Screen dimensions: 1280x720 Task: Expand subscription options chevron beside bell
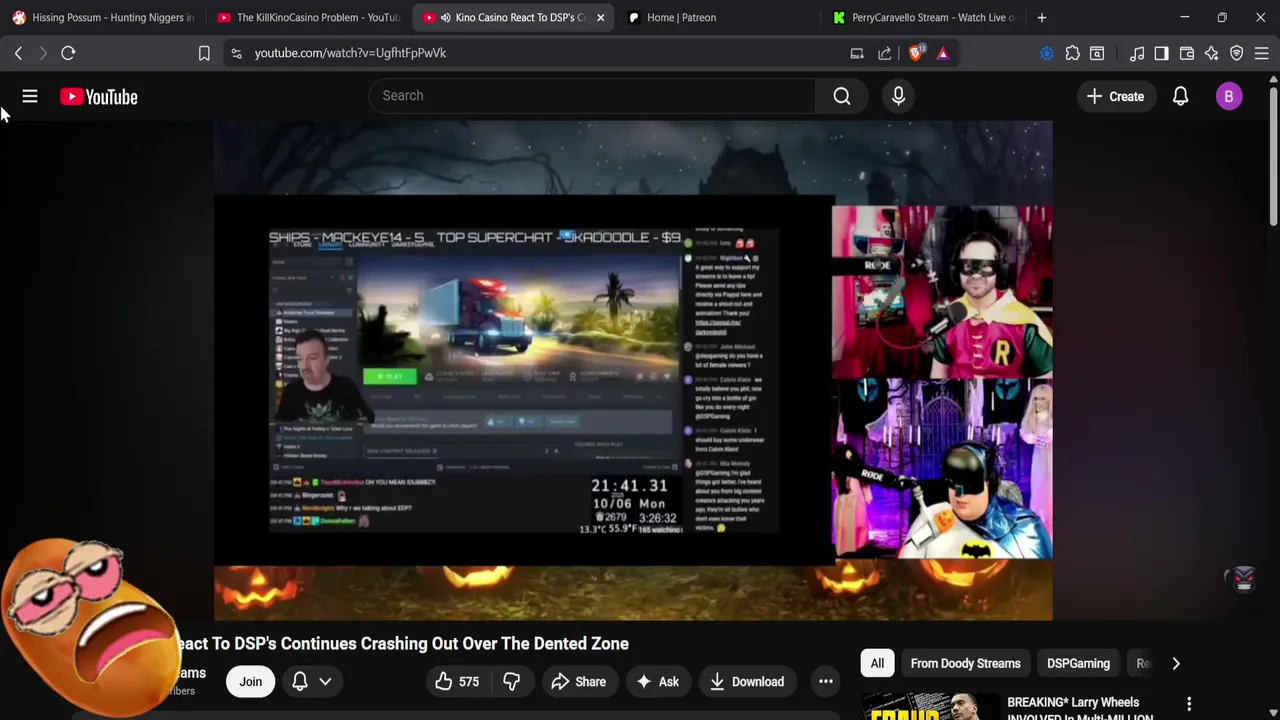[325, 682]
